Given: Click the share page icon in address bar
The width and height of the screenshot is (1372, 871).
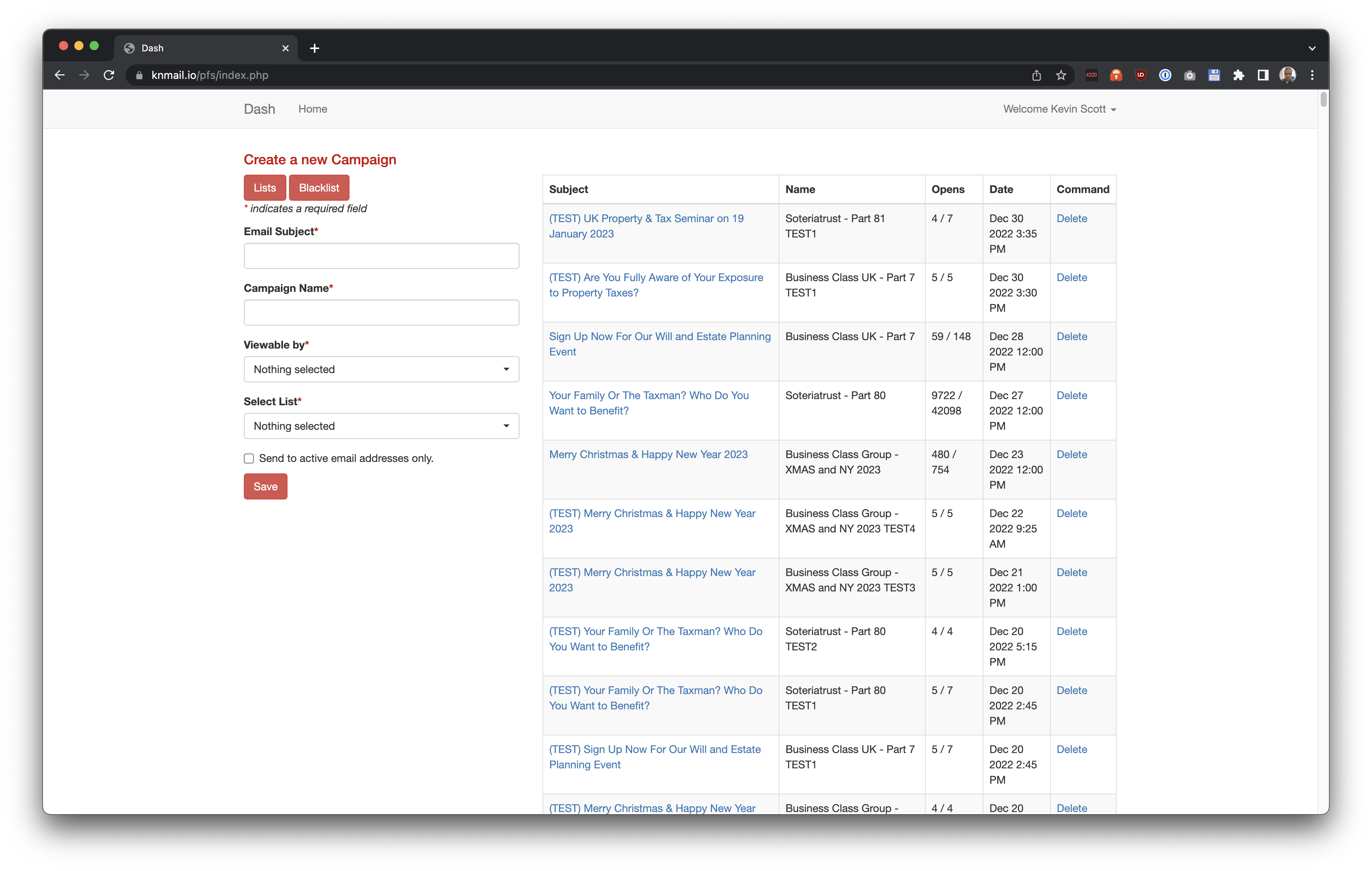Looking at the screenshot, I should point(1036,75).
